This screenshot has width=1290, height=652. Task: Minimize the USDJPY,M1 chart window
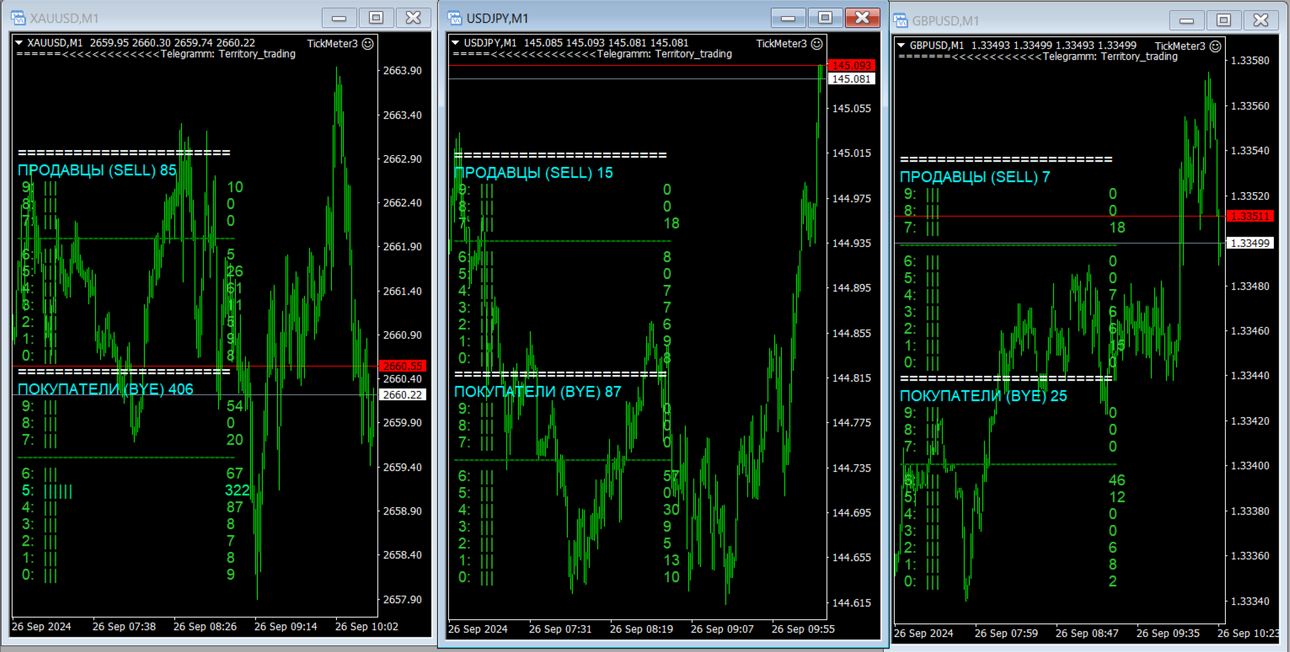788,18
